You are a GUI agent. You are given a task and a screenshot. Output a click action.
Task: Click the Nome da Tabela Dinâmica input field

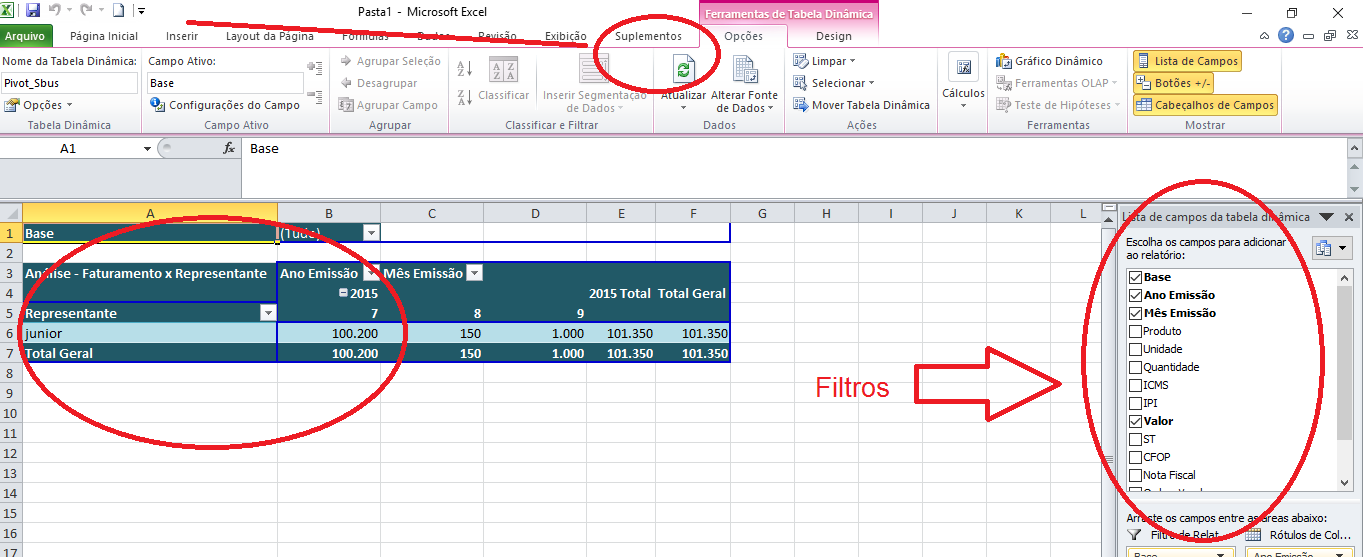(x=70, y=83)
